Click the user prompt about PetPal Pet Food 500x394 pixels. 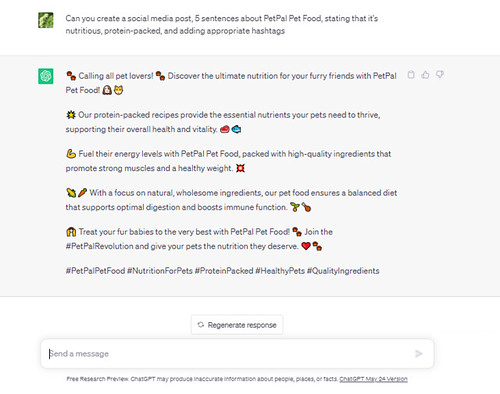[222, 25]
